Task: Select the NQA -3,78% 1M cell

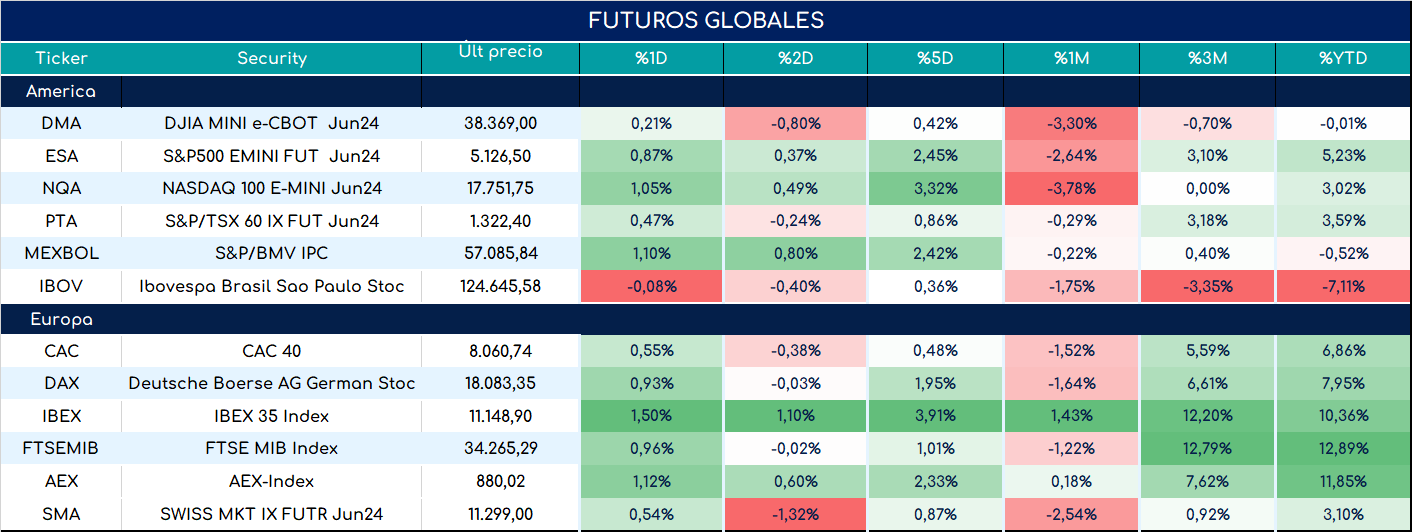Action: pyautogui.click(x=1071, y=188)
